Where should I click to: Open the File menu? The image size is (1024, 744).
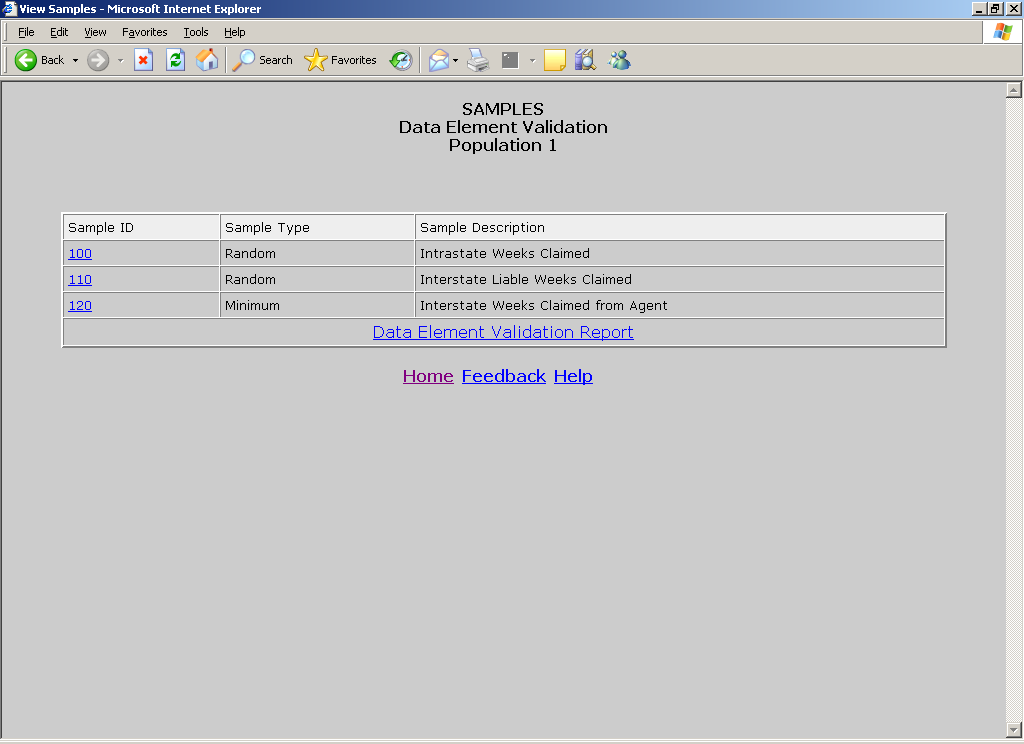tap(26, 32)
